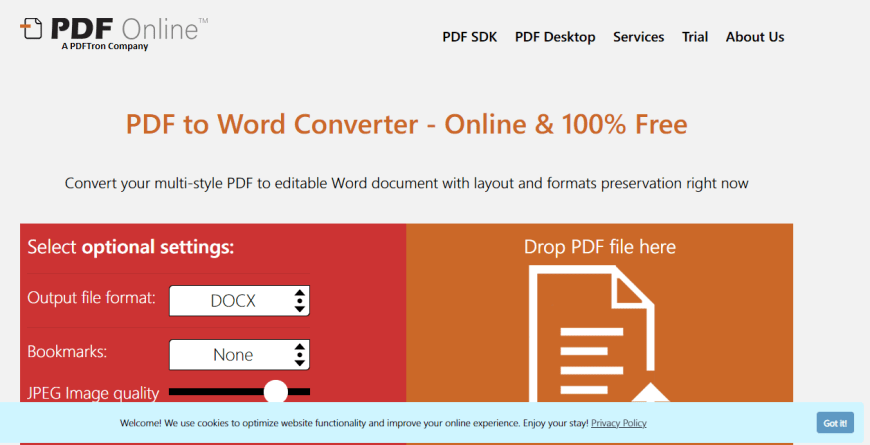Open the About Us page

pos(755,37)
